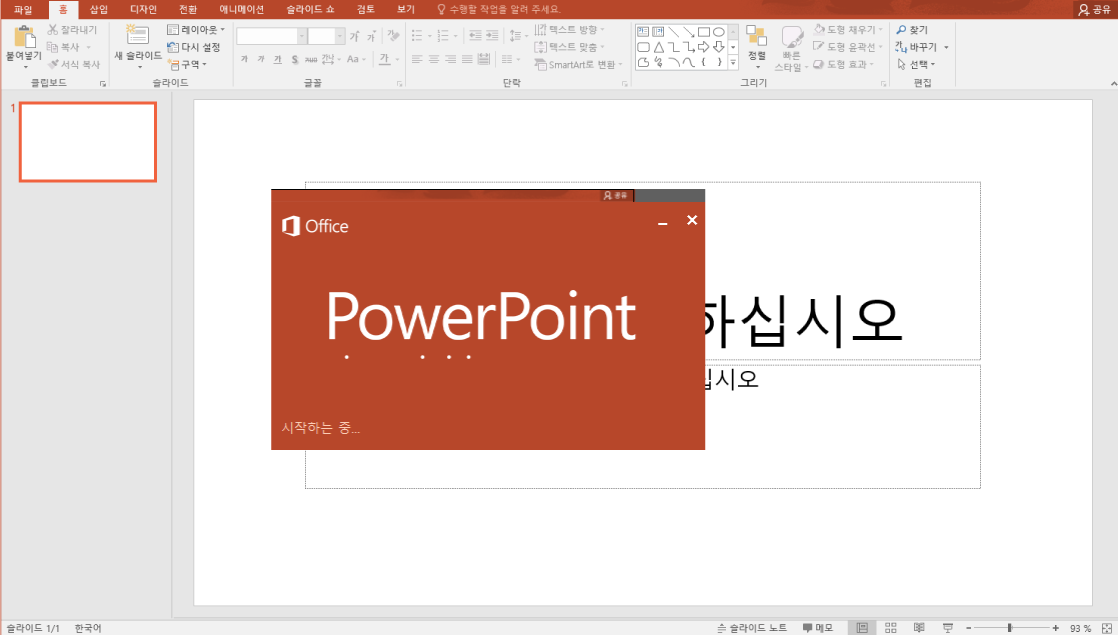The image size is (1118, 635).
Task: Toggle italic formatting
Action: (x=261, y=59)
